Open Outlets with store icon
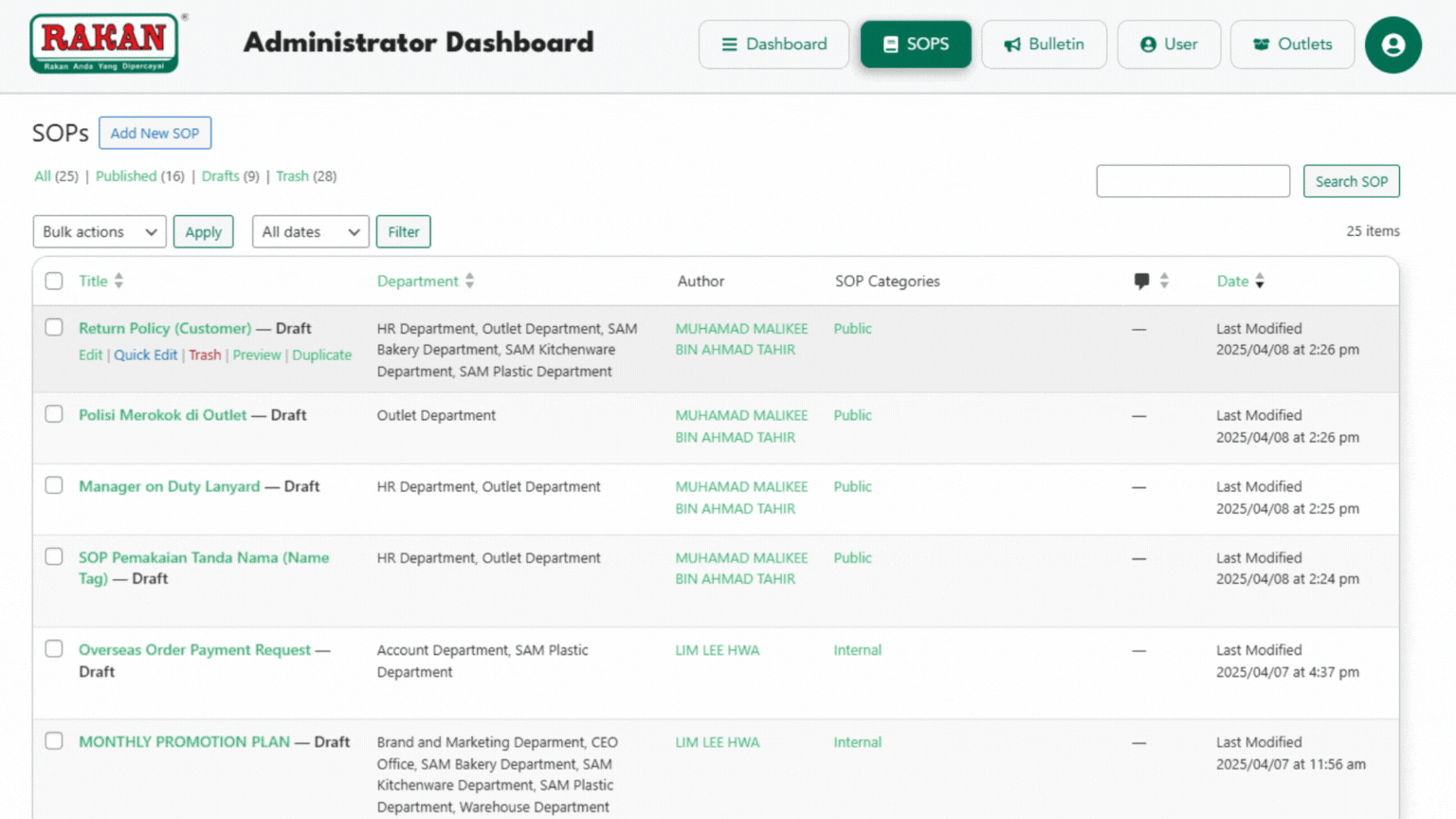Screen dimensions: 1456x819 tap(1292, 45)
